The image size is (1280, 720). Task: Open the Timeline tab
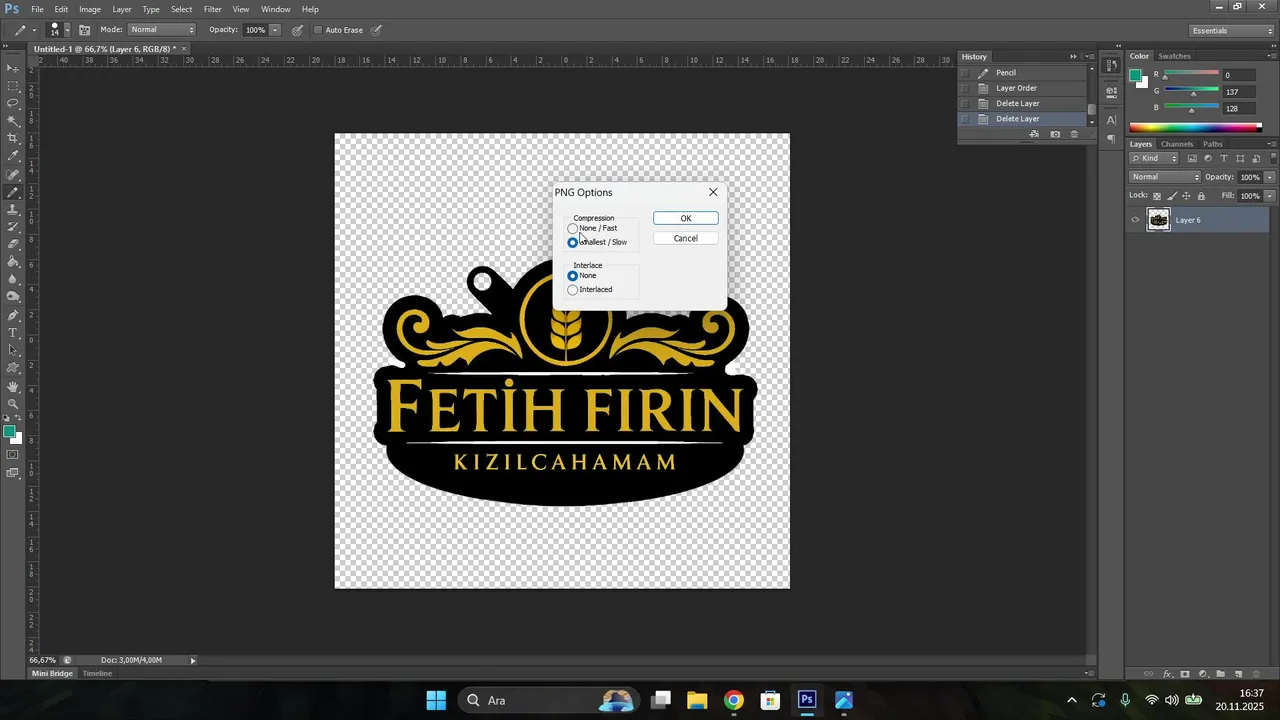[97, 674]
